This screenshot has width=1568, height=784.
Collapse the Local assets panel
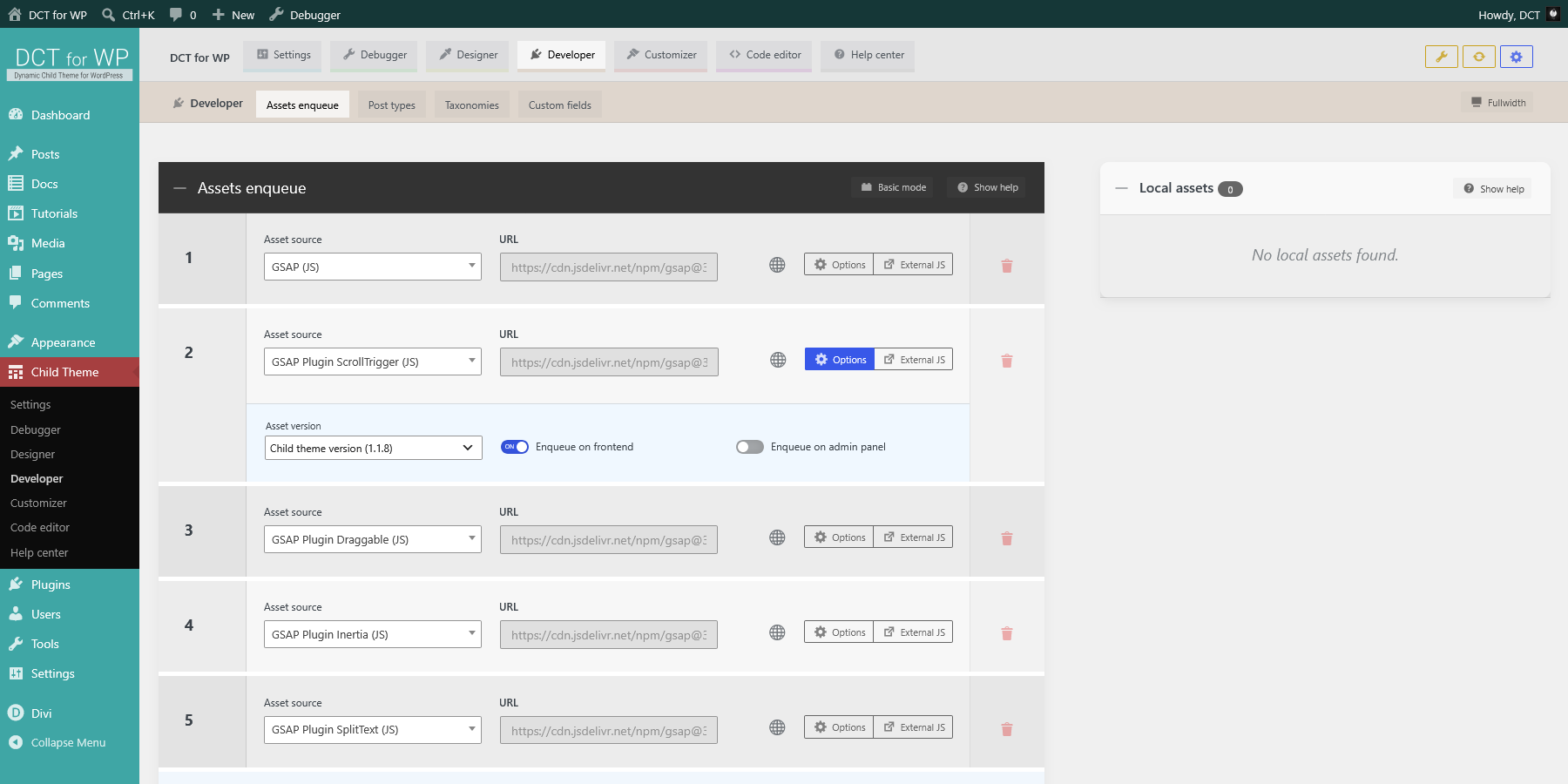(x=1122, y=188)
